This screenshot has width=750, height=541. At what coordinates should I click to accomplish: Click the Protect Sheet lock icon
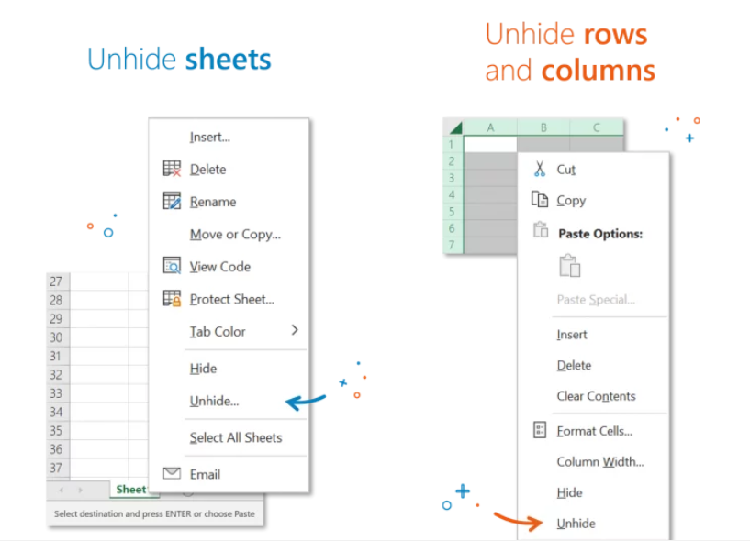coord(172,298)
